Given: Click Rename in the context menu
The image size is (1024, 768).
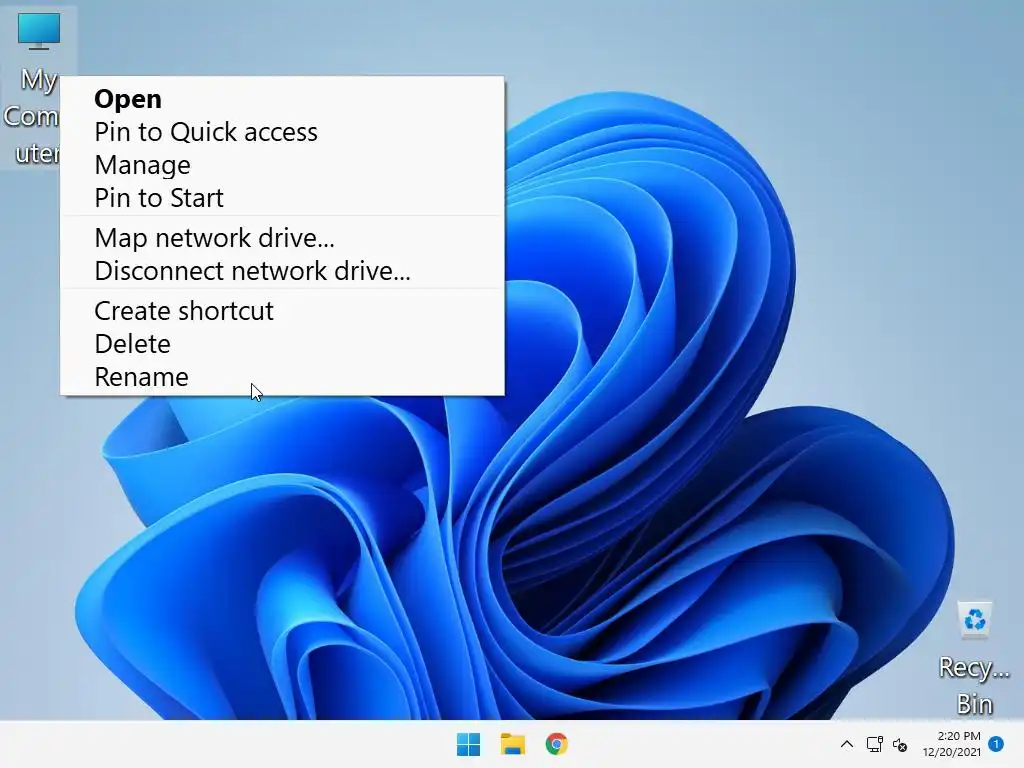Looking at the screenshot, I should 282,377.
